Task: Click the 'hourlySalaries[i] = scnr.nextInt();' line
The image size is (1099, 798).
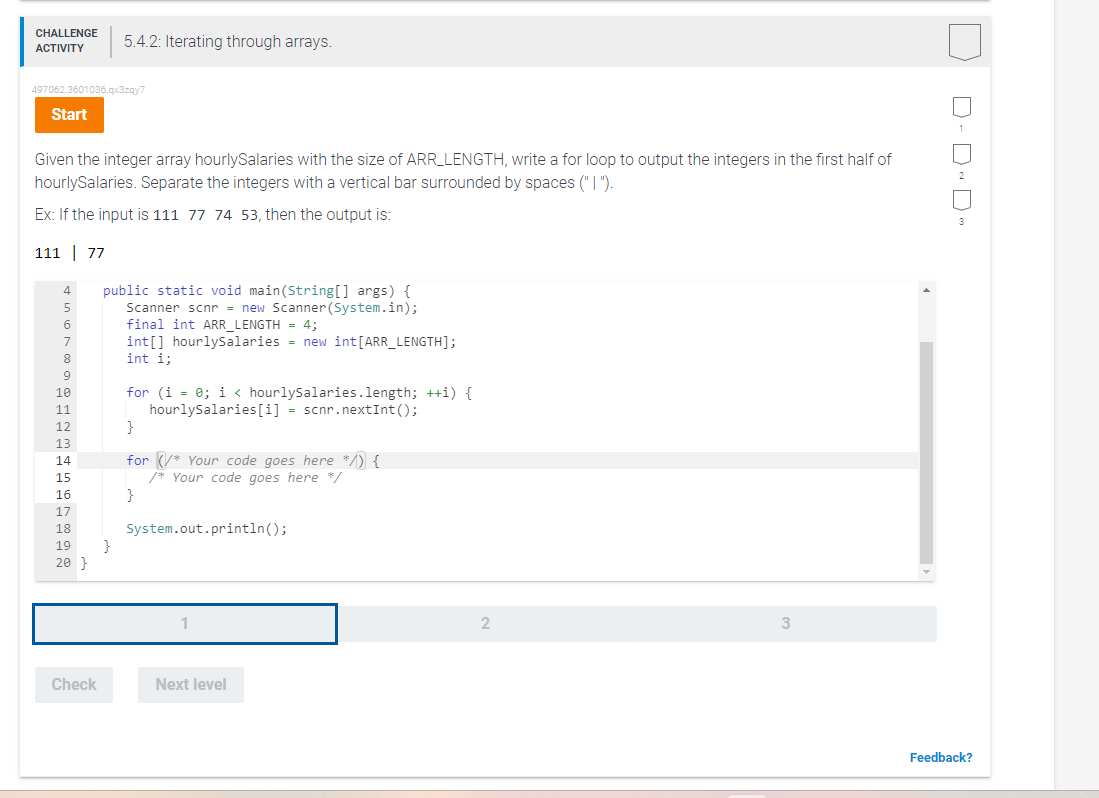Action: 283,410
